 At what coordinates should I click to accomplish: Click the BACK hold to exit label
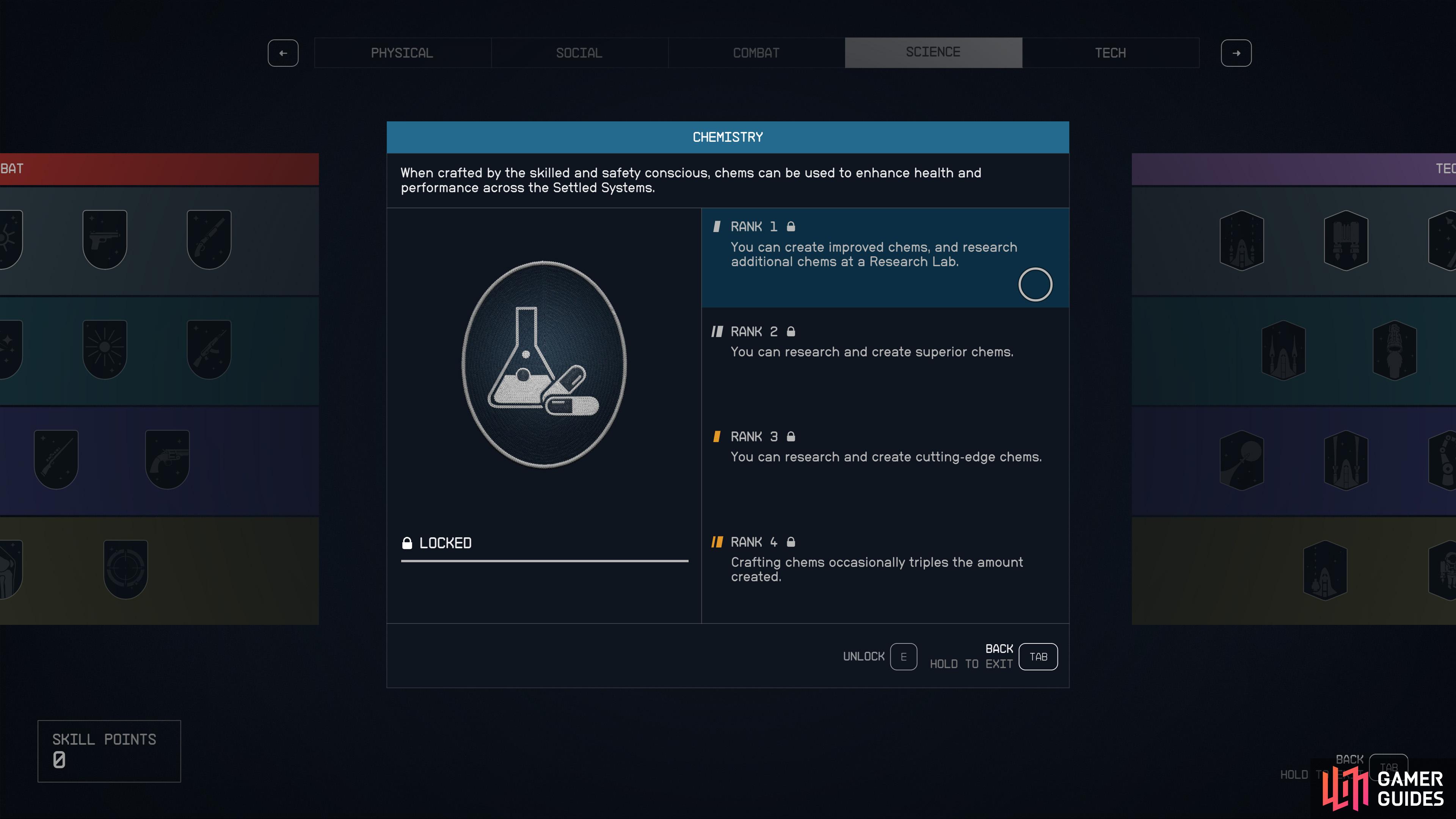(971, 656)
